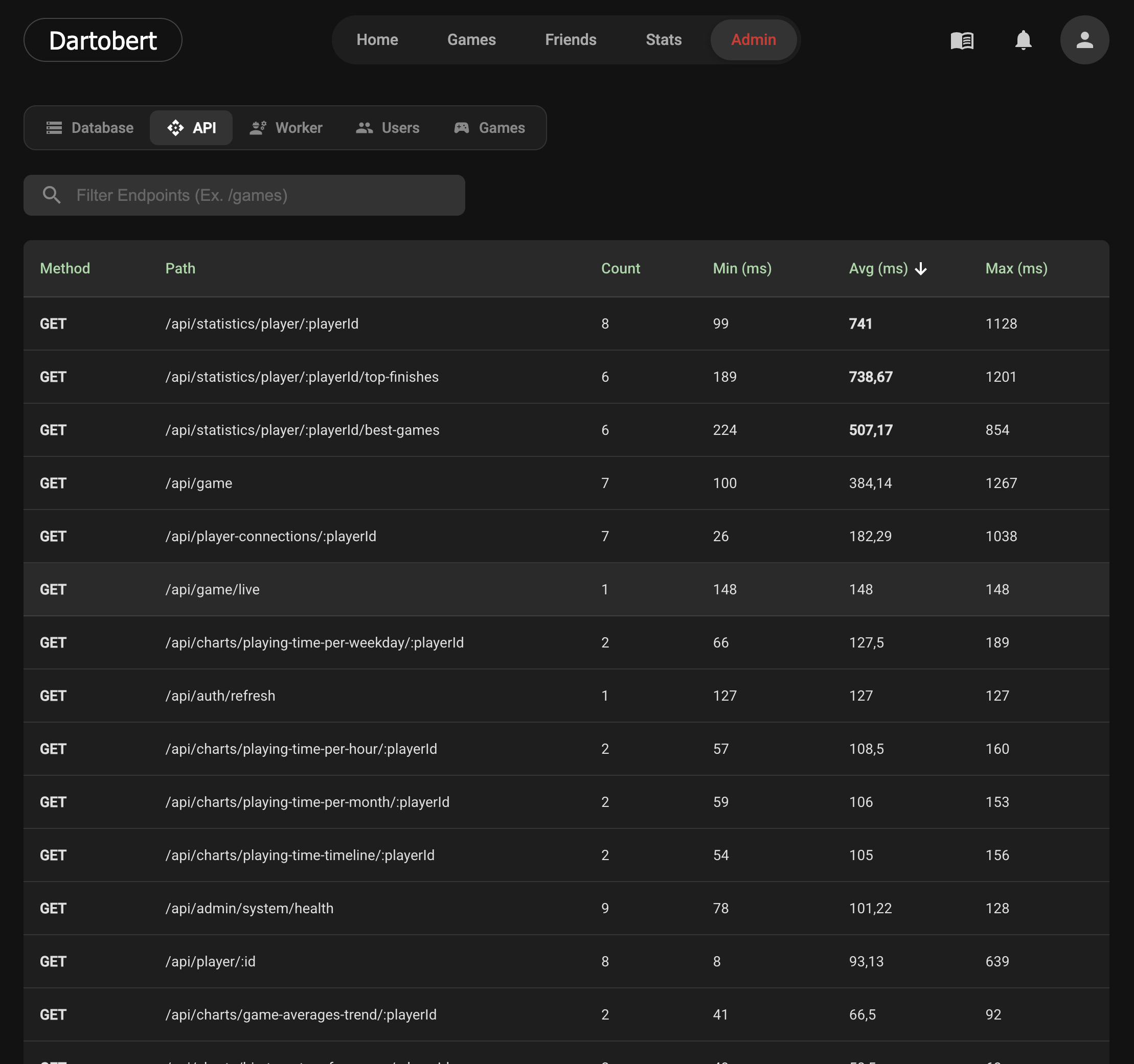The image size is (1134, 1064).
Task: Click the Users people icon
Action: [364, 128]
